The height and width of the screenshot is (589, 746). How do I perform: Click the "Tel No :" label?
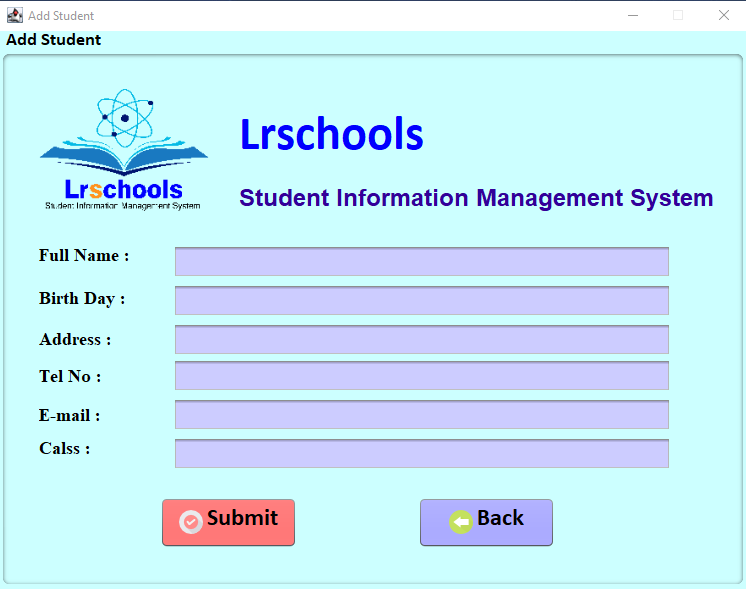70,376
